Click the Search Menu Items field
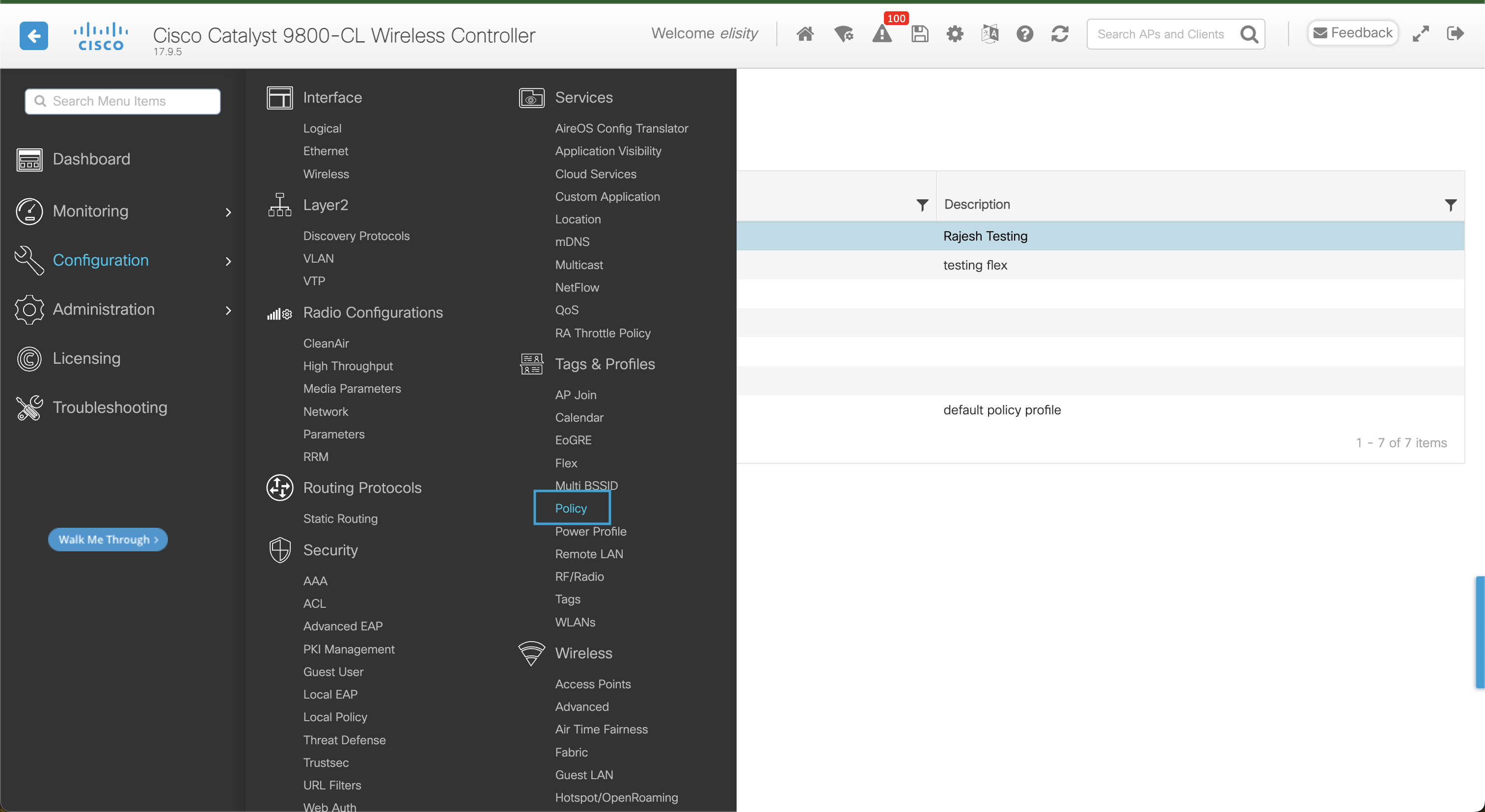Image resolution: width=1485 pixels, height=812 pixels. click(123, 101)
